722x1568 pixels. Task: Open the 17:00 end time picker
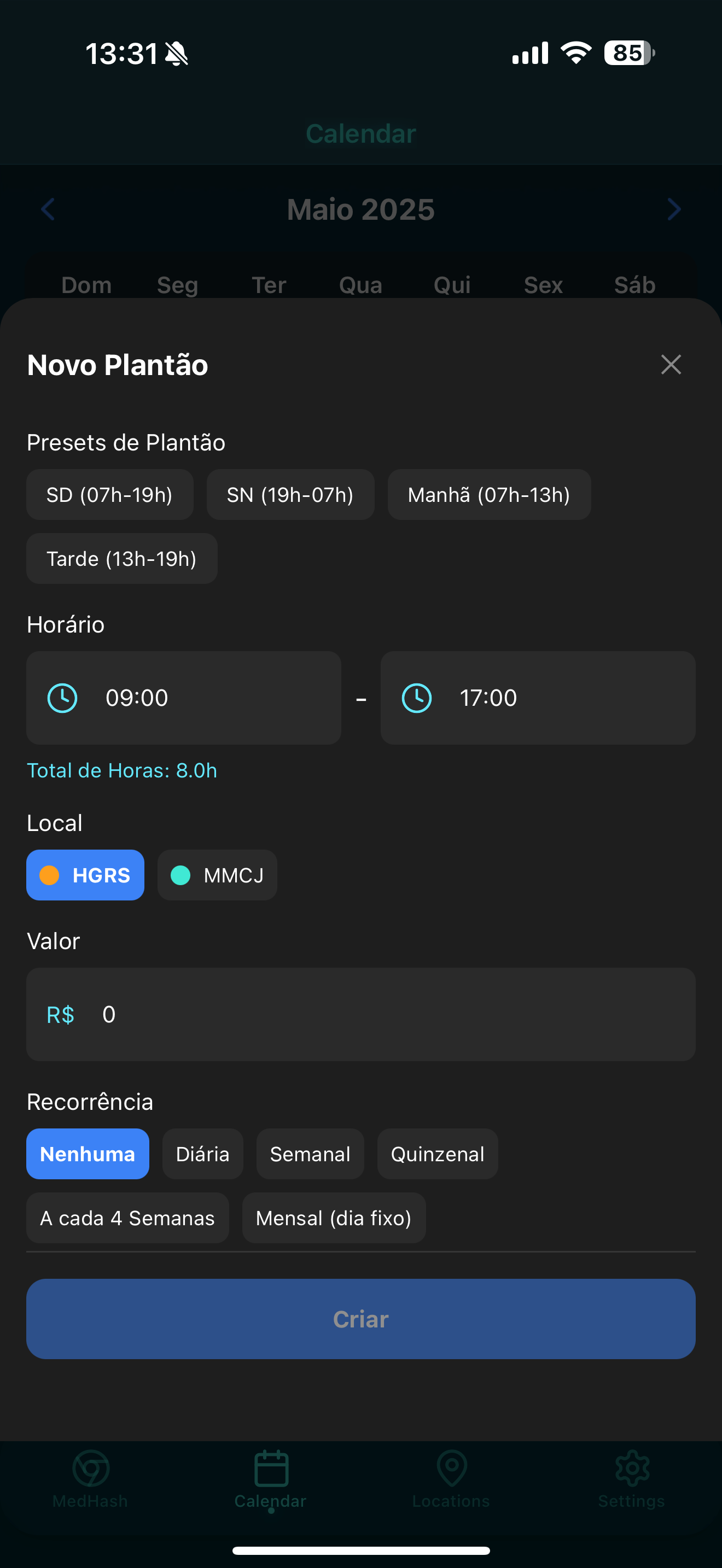pos(538,698)
